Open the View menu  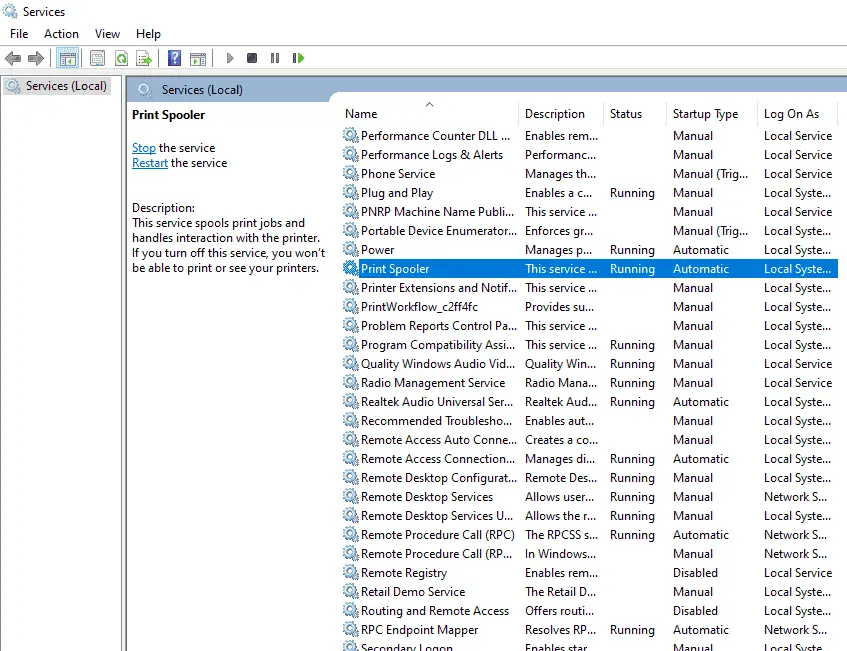pyautogui.click(x=107, y=34)
